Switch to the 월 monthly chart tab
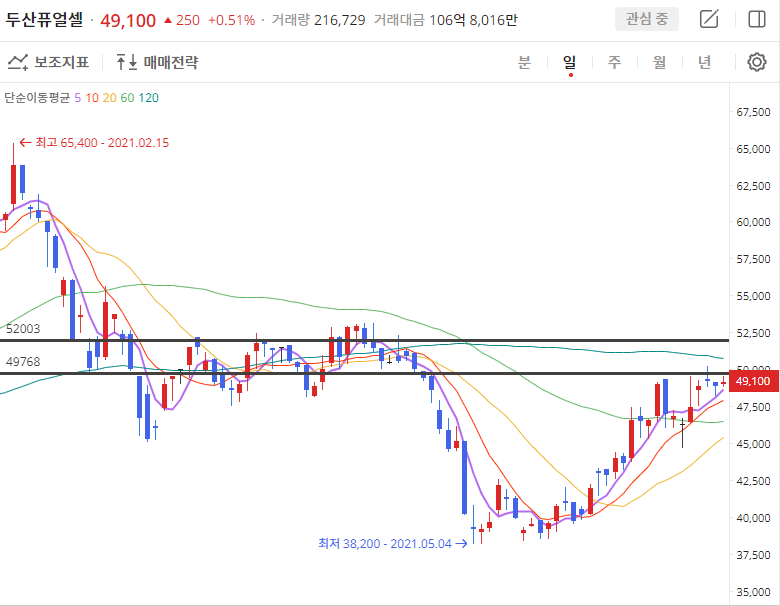This screenshot has height=606, width=780. click(x=660, y=62)
